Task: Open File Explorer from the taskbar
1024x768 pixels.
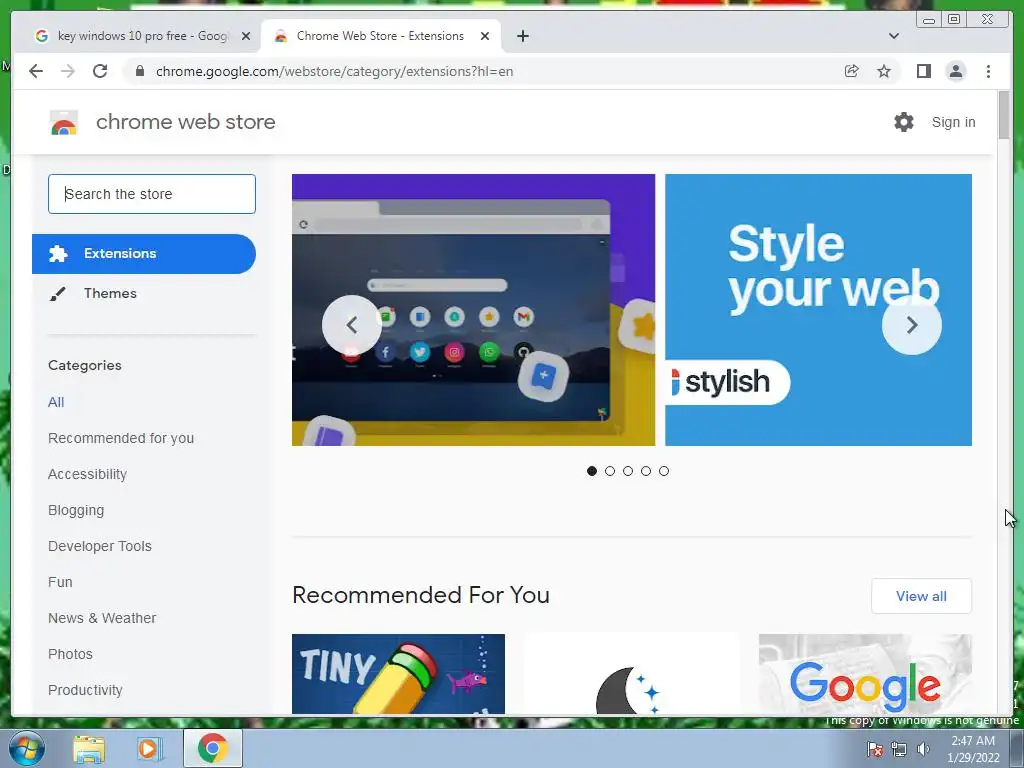Action: click(x=89, y=749)
